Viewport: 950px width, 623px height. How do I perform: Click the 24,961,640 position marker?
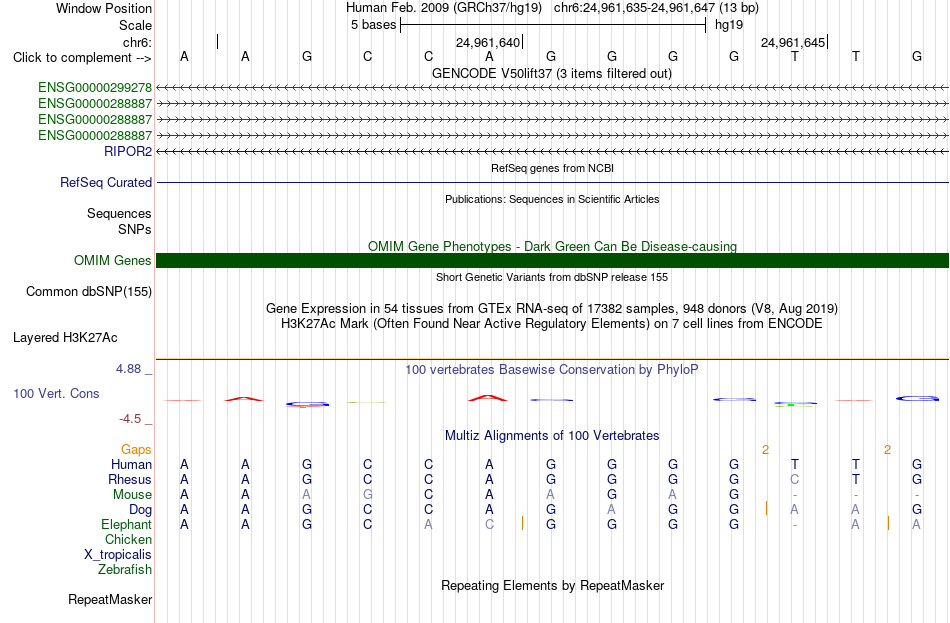(488, 42)
